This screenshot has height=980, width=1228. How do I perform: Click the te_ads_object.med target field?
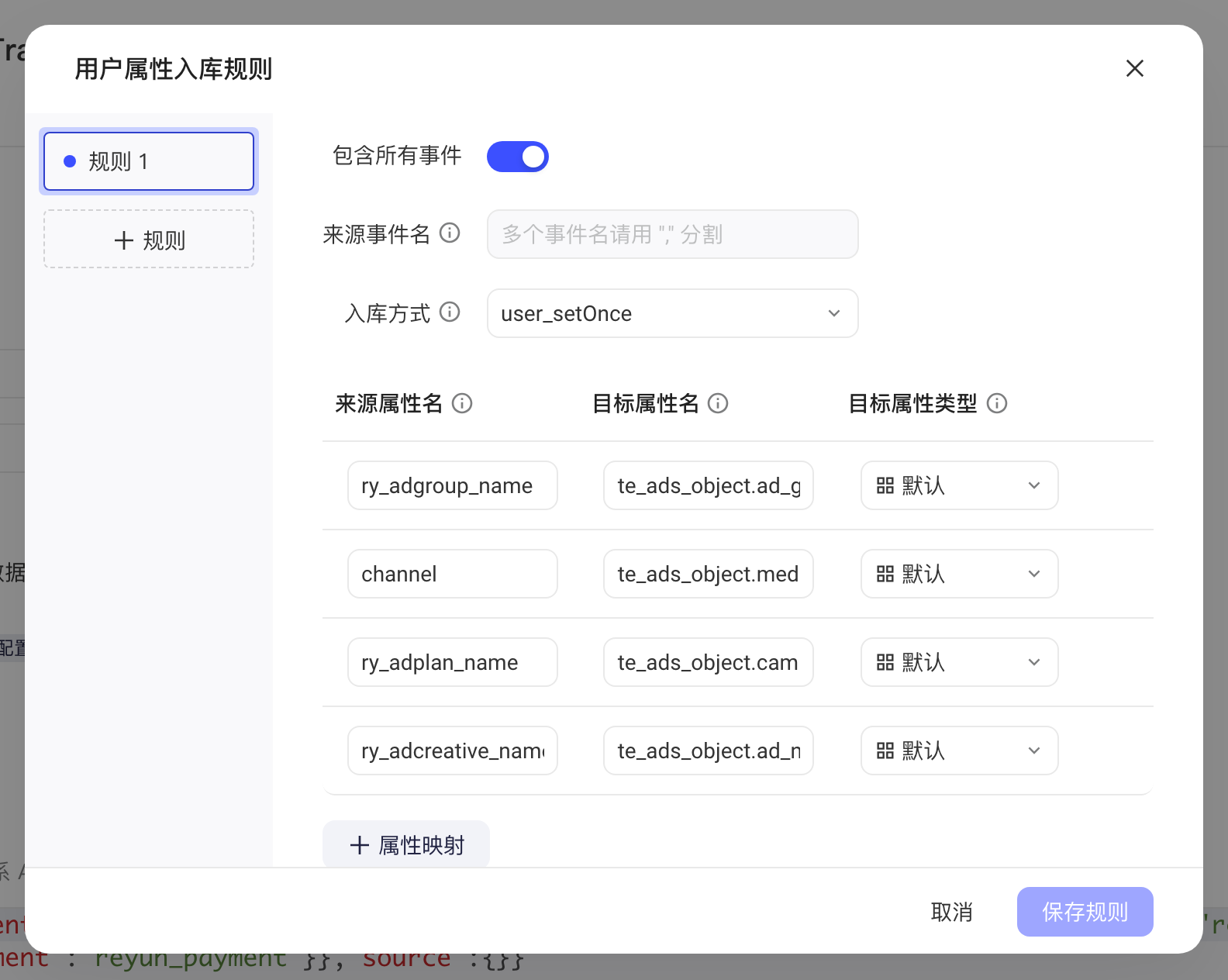click(x=709, y=574)
